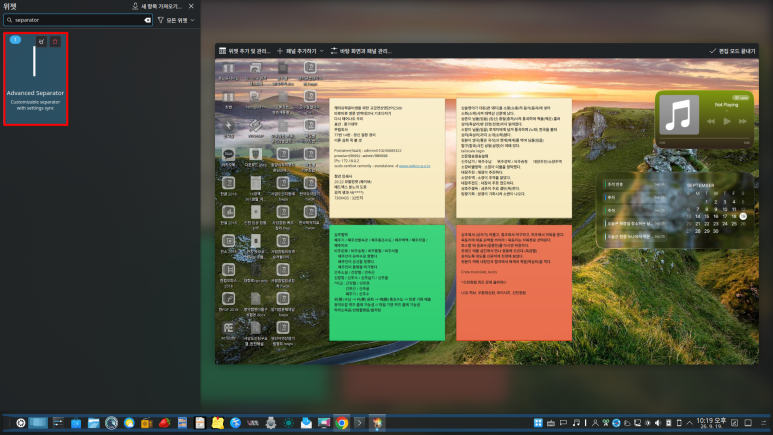
Task: Open 바탕 화면과 패널 관리 settings
Action: [361, 51]
